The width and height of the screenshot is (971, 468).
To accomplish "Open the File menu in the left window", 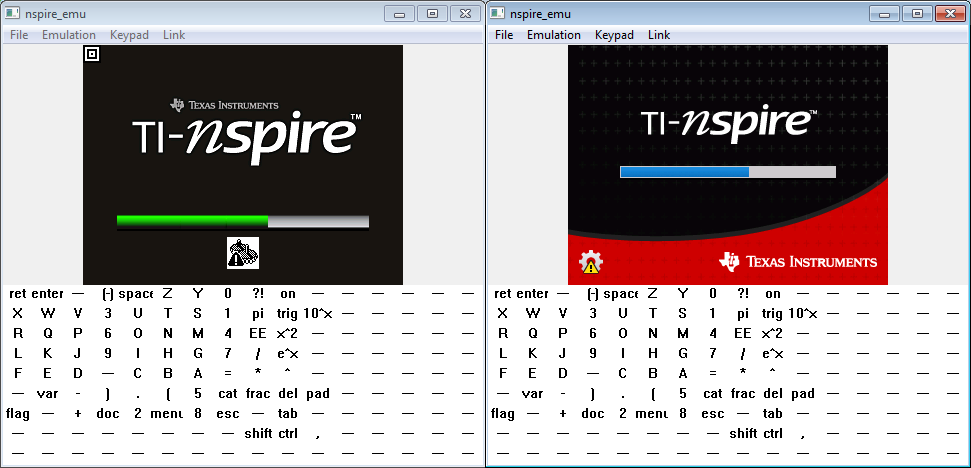I will coord(19,35).
